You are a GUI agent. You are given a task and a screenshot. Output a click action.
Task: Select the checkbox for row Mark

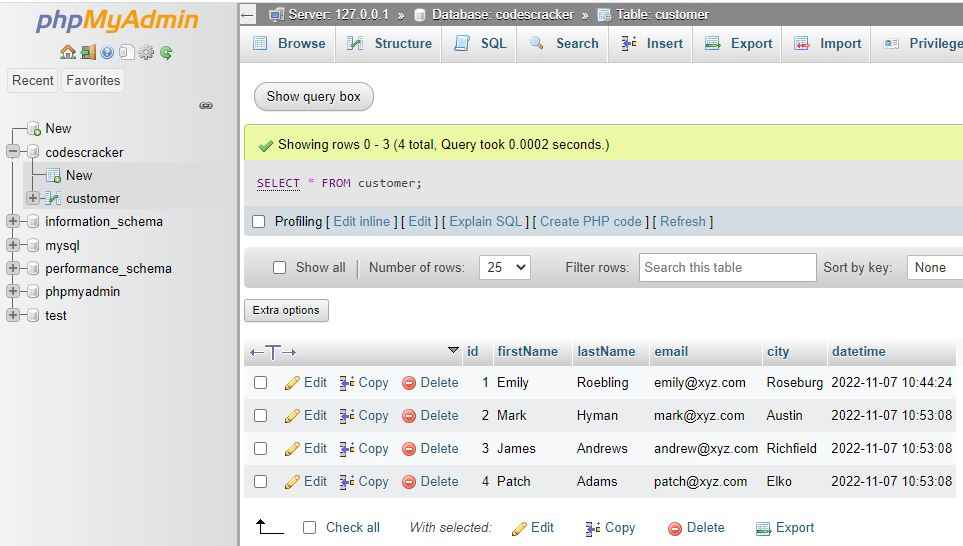pos(260,416)
